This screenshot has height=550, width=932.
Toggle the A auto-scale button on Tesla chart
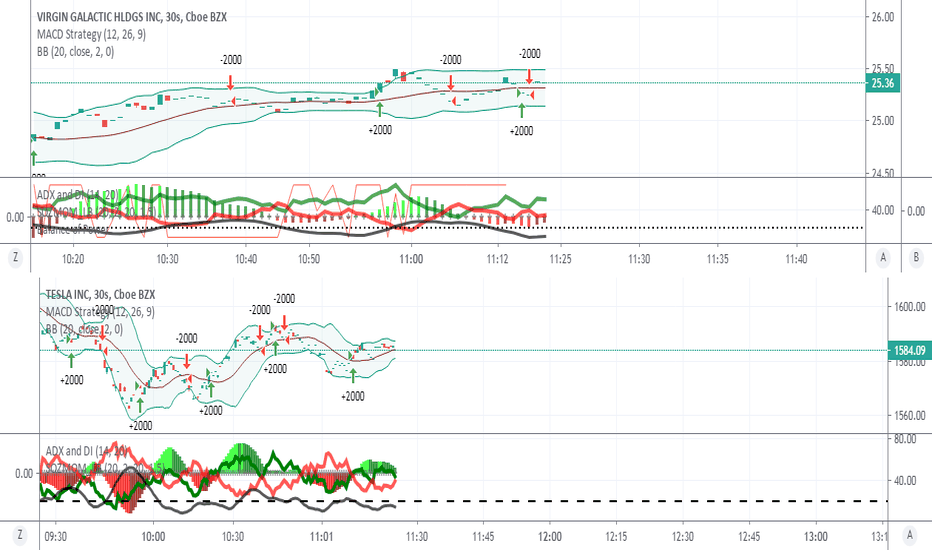click(909, 535)
